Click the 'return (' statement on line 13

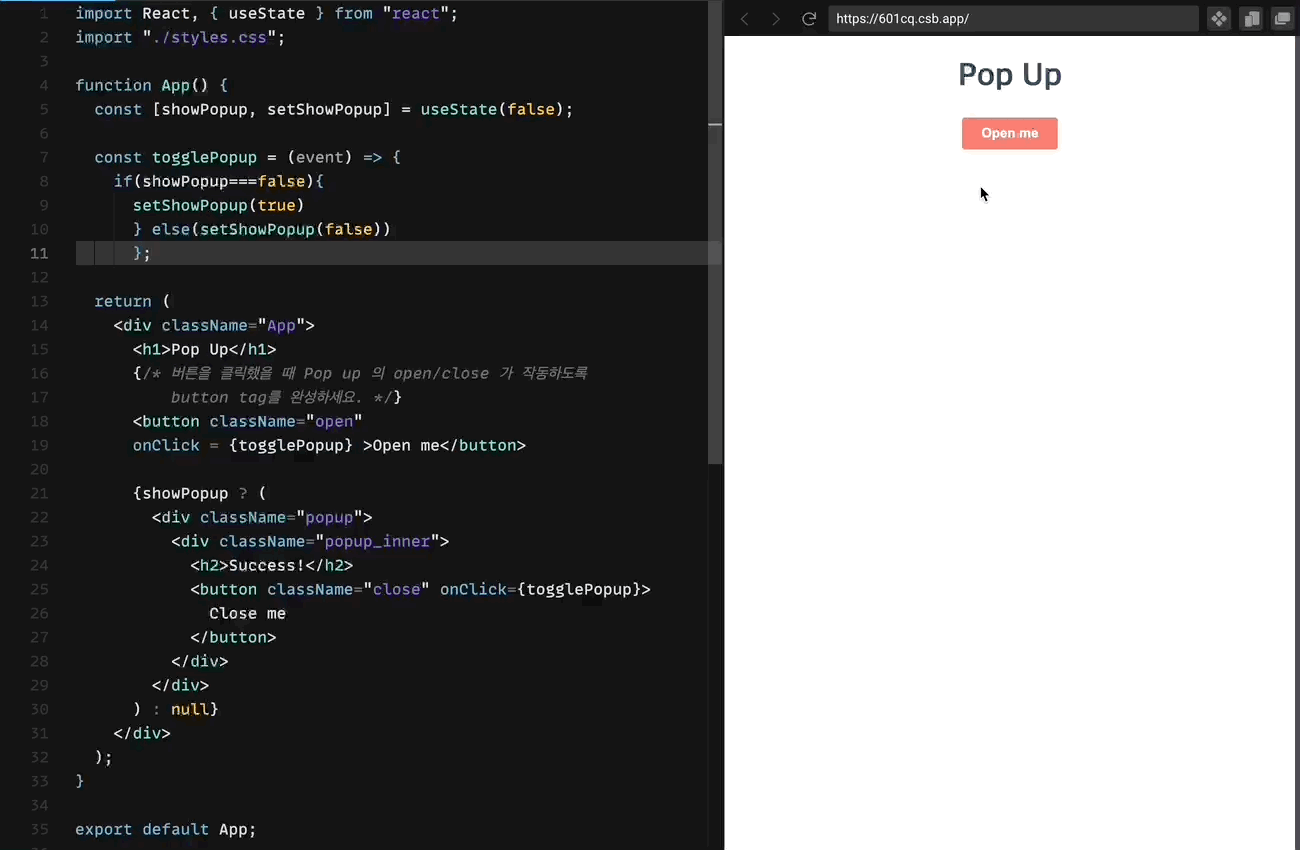tap(132, 301)
